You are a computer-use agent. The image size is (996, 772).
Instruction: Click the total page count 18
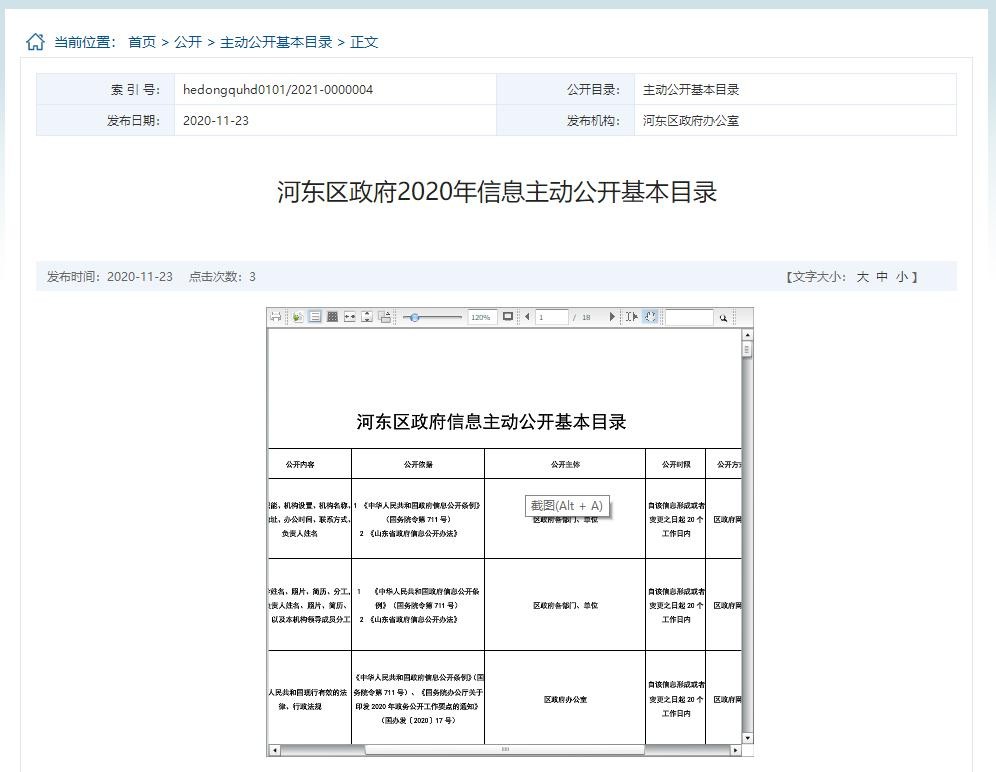coord(586,317)
